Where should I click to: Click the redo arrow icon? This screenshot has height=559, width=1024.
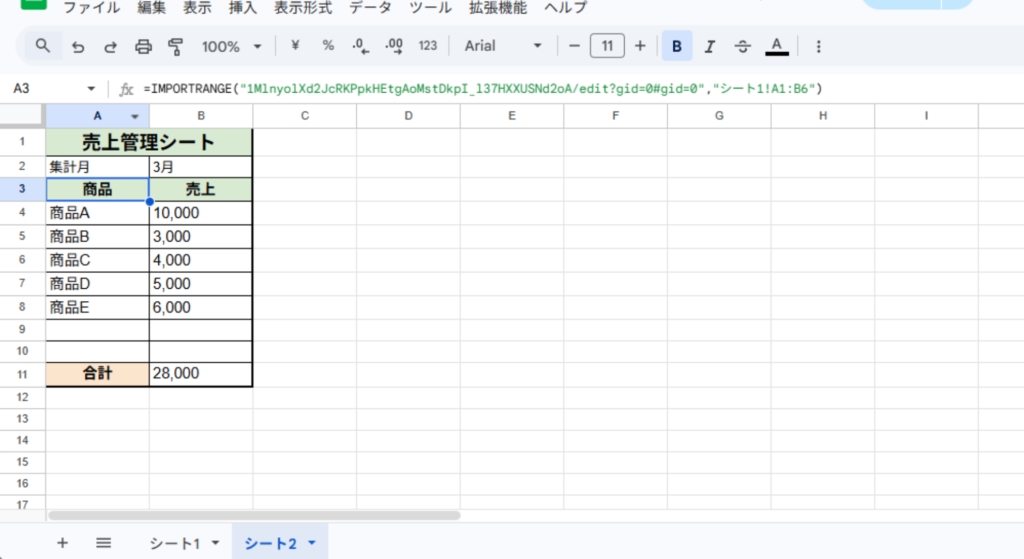click(x=110, y=46)
